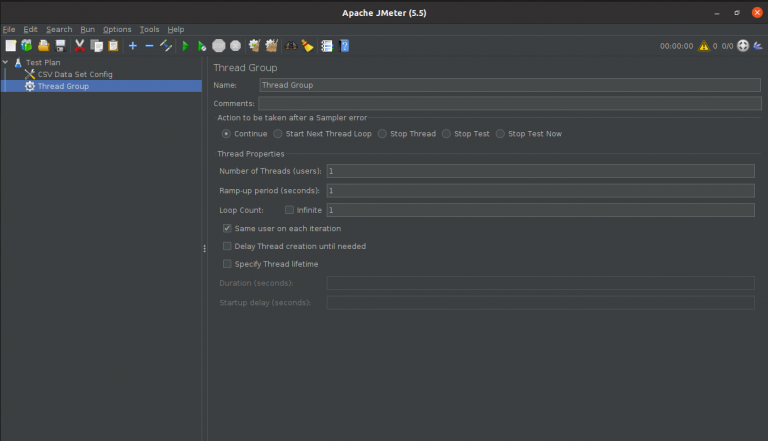Image resolution: width=768 pixels, height=441 pixels.
Task: Expand all nodes with plus icon
Action: click(x=133, y=46)
